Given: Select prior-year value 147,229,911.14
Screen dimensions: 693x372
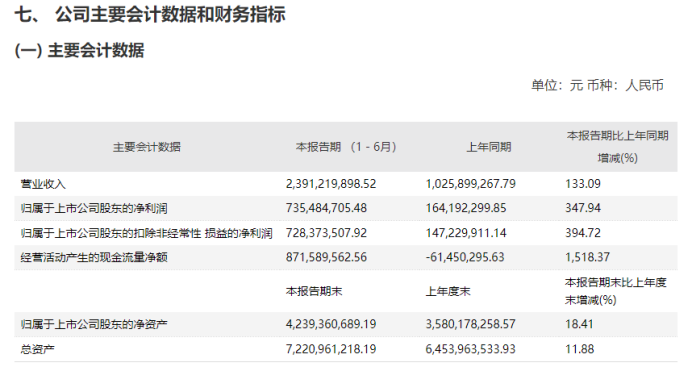Looking at the screenshot, I should pyautogui.click(x=466, y=233).
